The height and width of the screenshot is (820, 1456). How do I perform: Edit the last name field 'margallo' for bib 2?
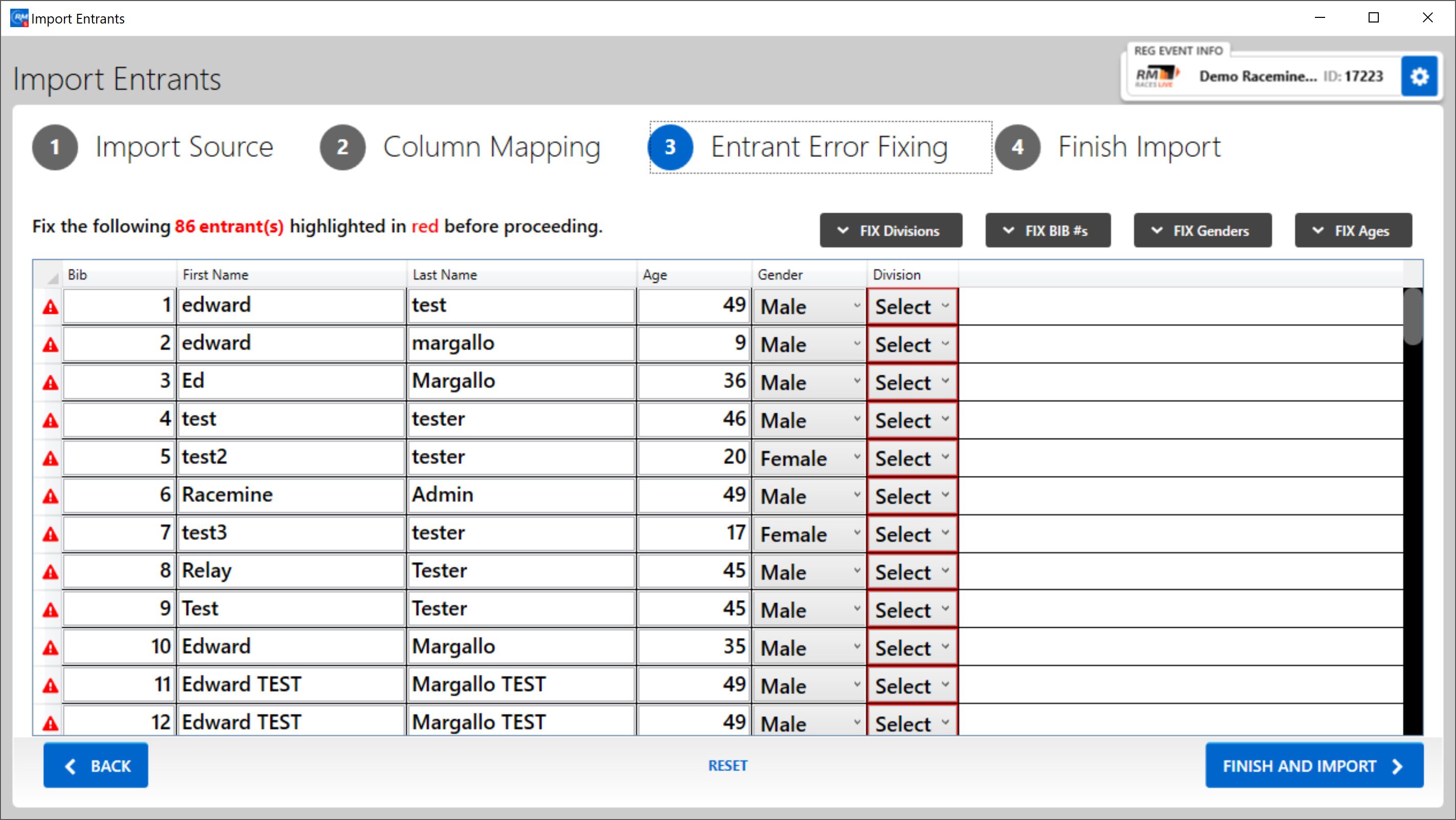(521, 344)
